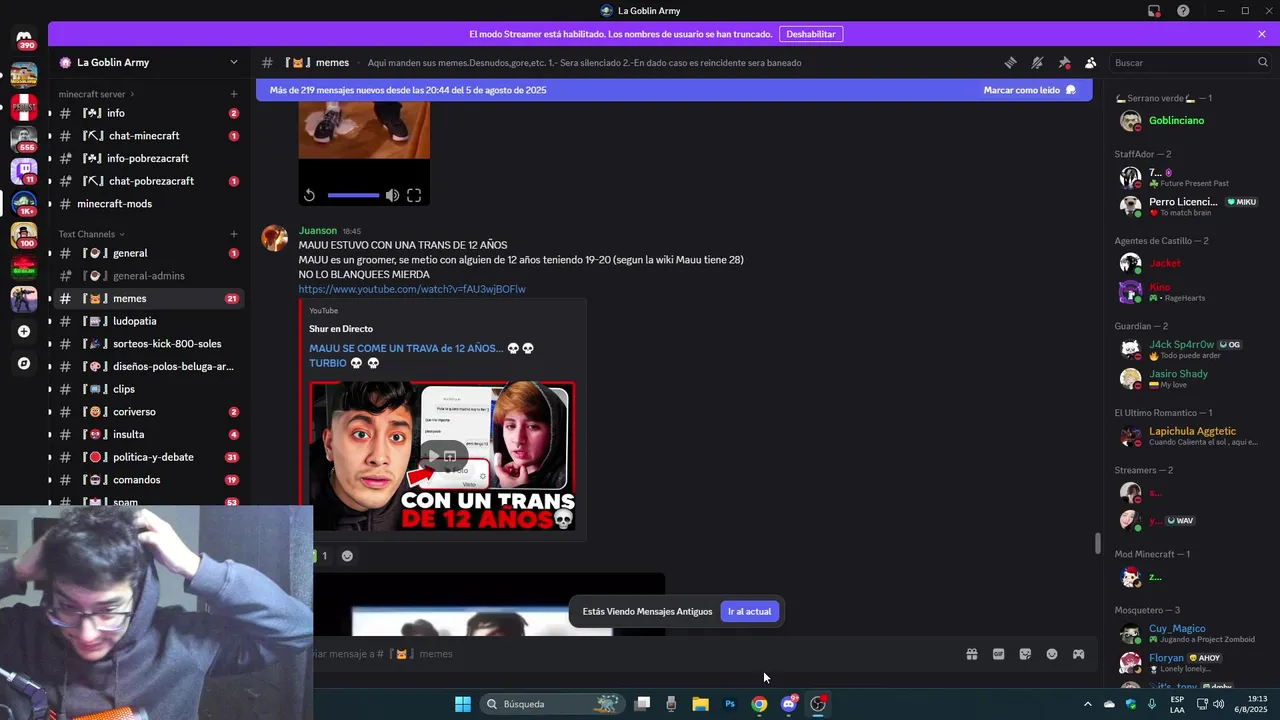Click the Task View taskbar icon
This screenshot has width=1280, height=720.
click(642, 704)
